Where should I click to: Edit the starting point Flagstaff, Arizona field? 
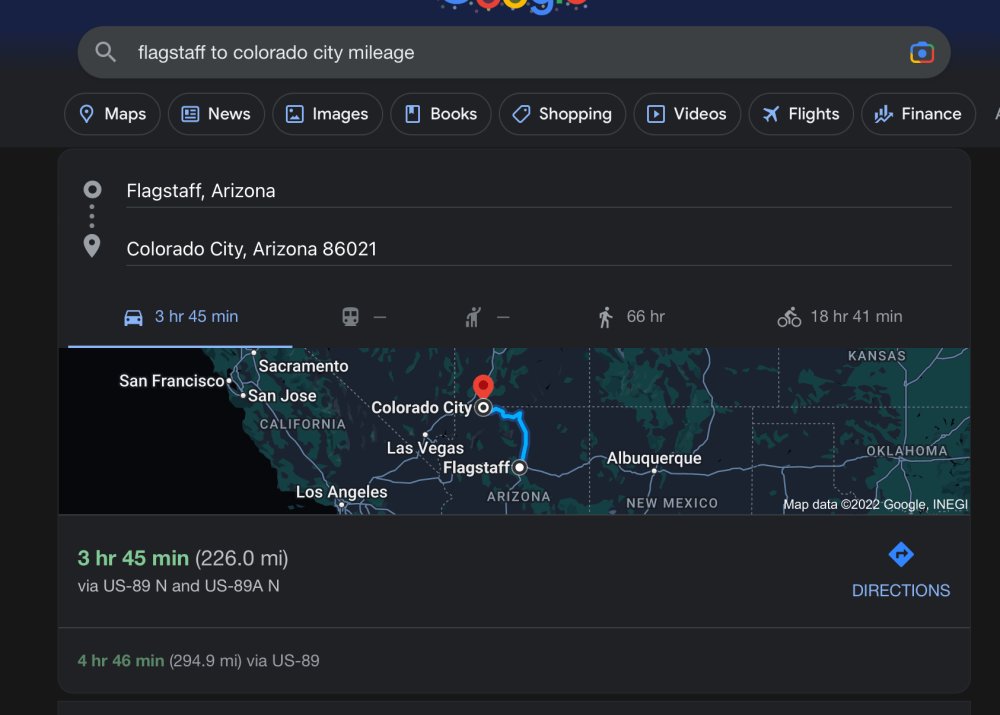click(539, 191)
